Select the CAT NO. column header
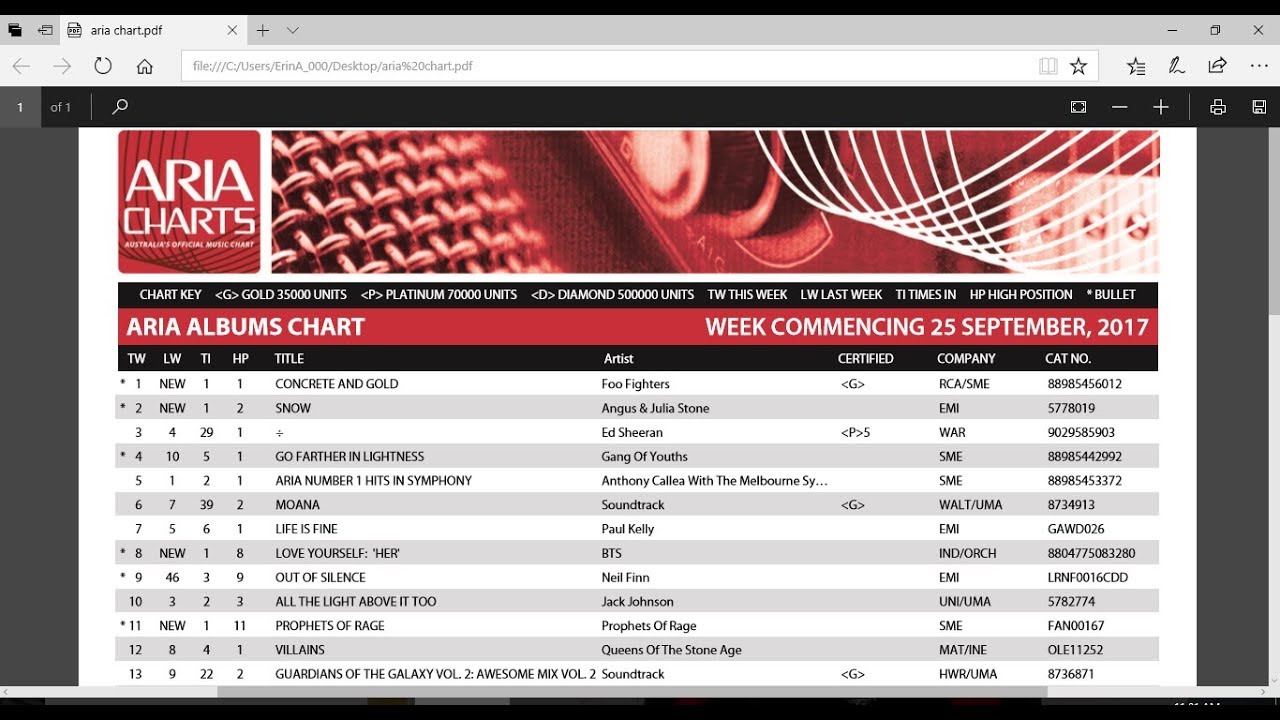This screenshot has height=720, width=1280. [x=1069, y=358]
